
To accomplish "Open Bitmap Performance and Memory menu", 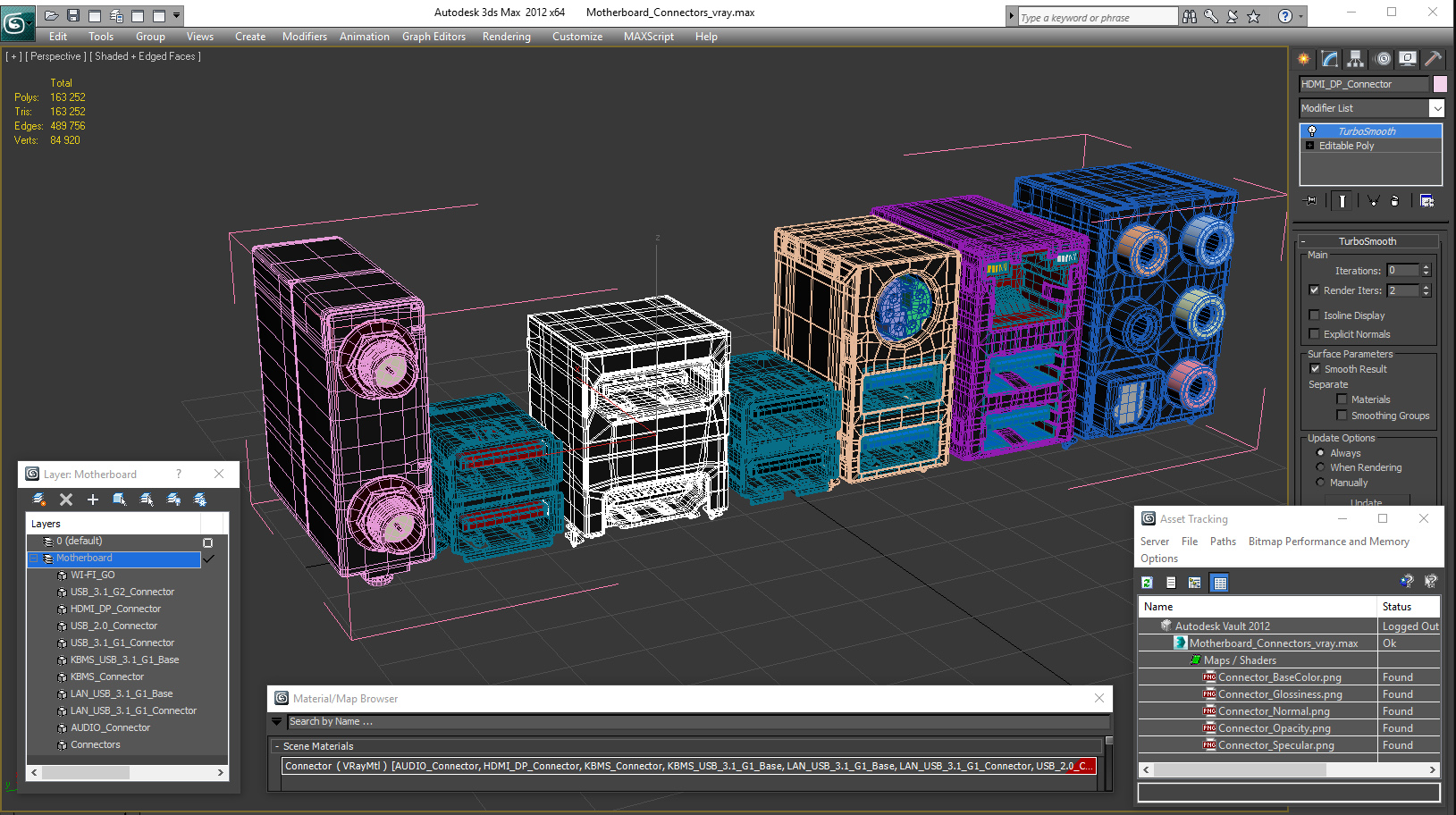I will point(1328,542).
